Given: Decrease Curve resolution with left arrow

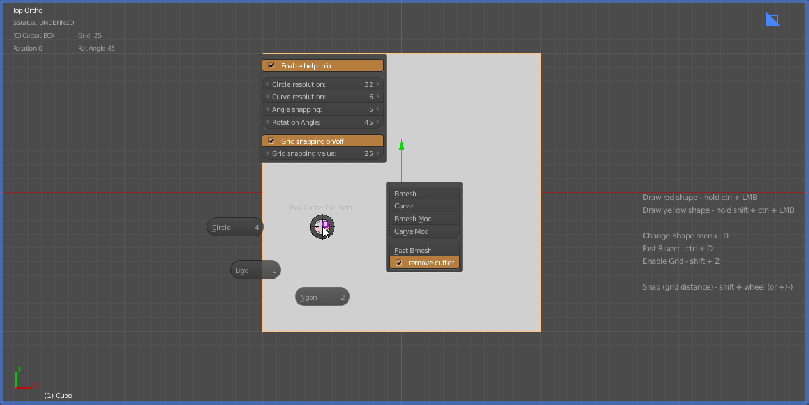Looking at the screenshot, I should 268,97.
